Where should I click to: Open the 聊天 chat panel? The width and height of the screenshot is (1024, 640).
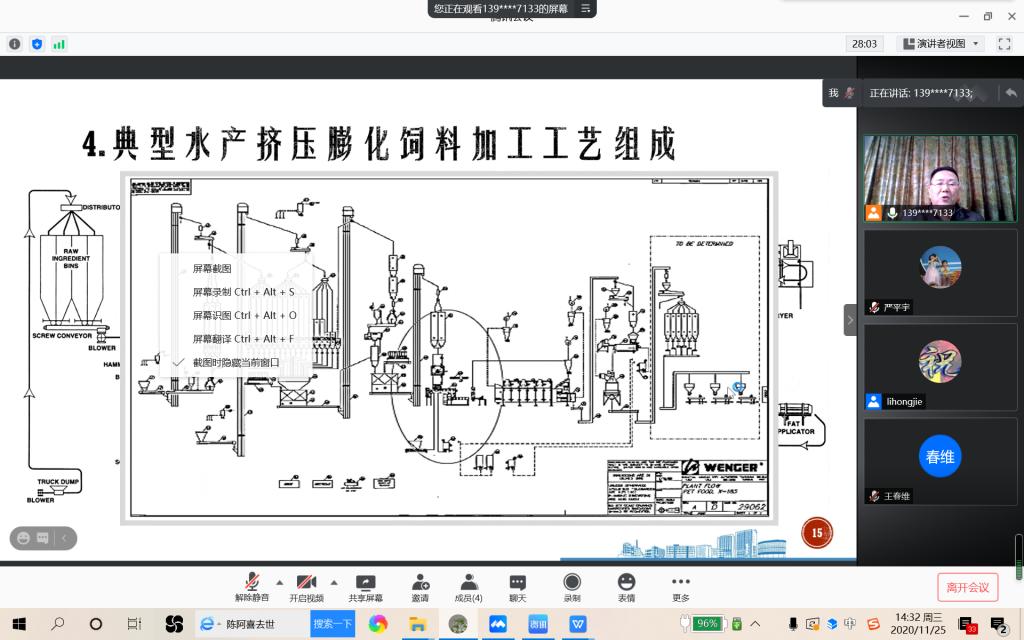tap(517, 586)
